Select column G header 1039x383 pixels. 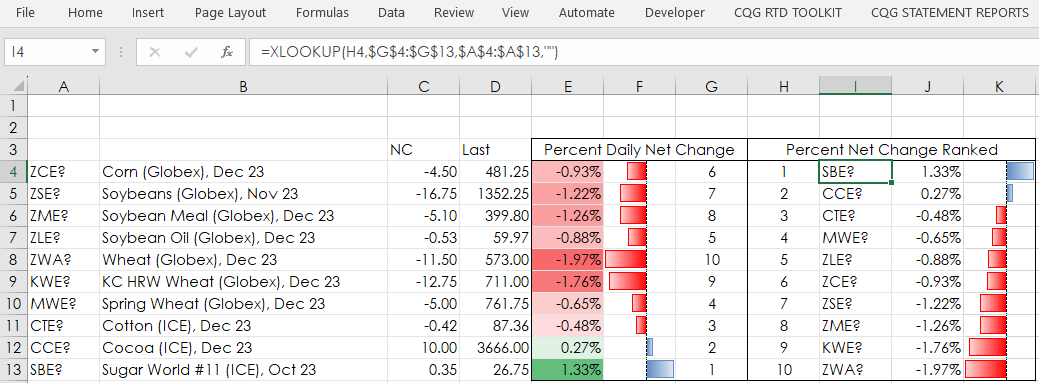click(x=711, y=85)
